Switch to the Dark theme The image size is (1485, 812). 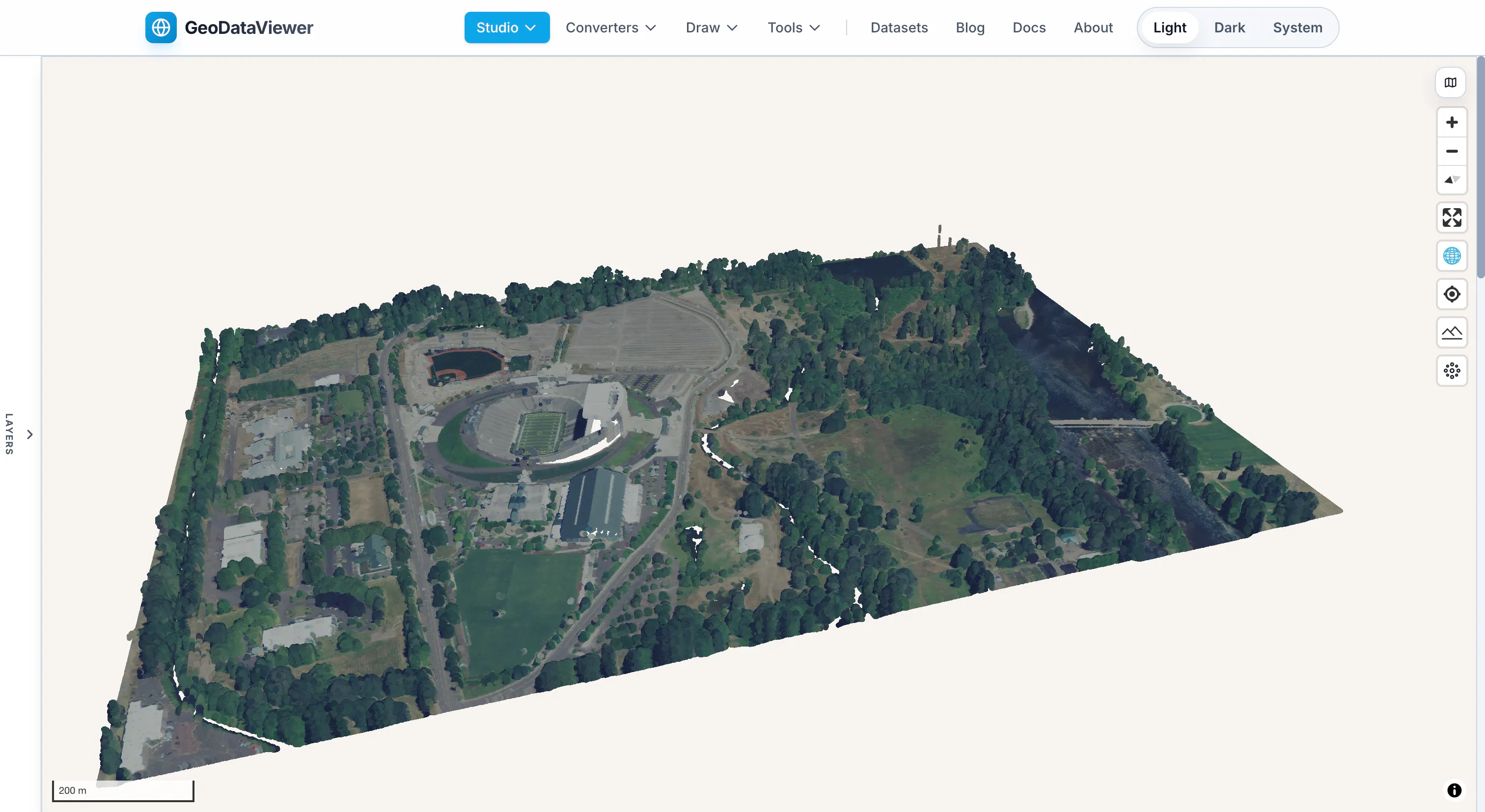click(x=1229, y=27)
